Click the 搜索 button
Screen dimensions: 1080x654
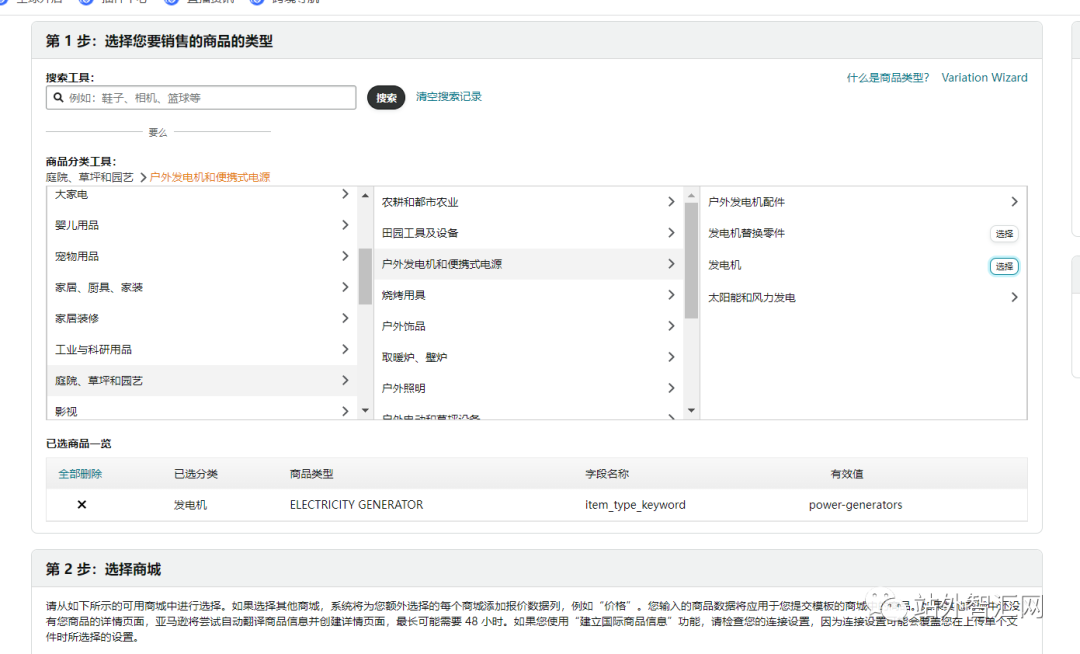(386, 98)
